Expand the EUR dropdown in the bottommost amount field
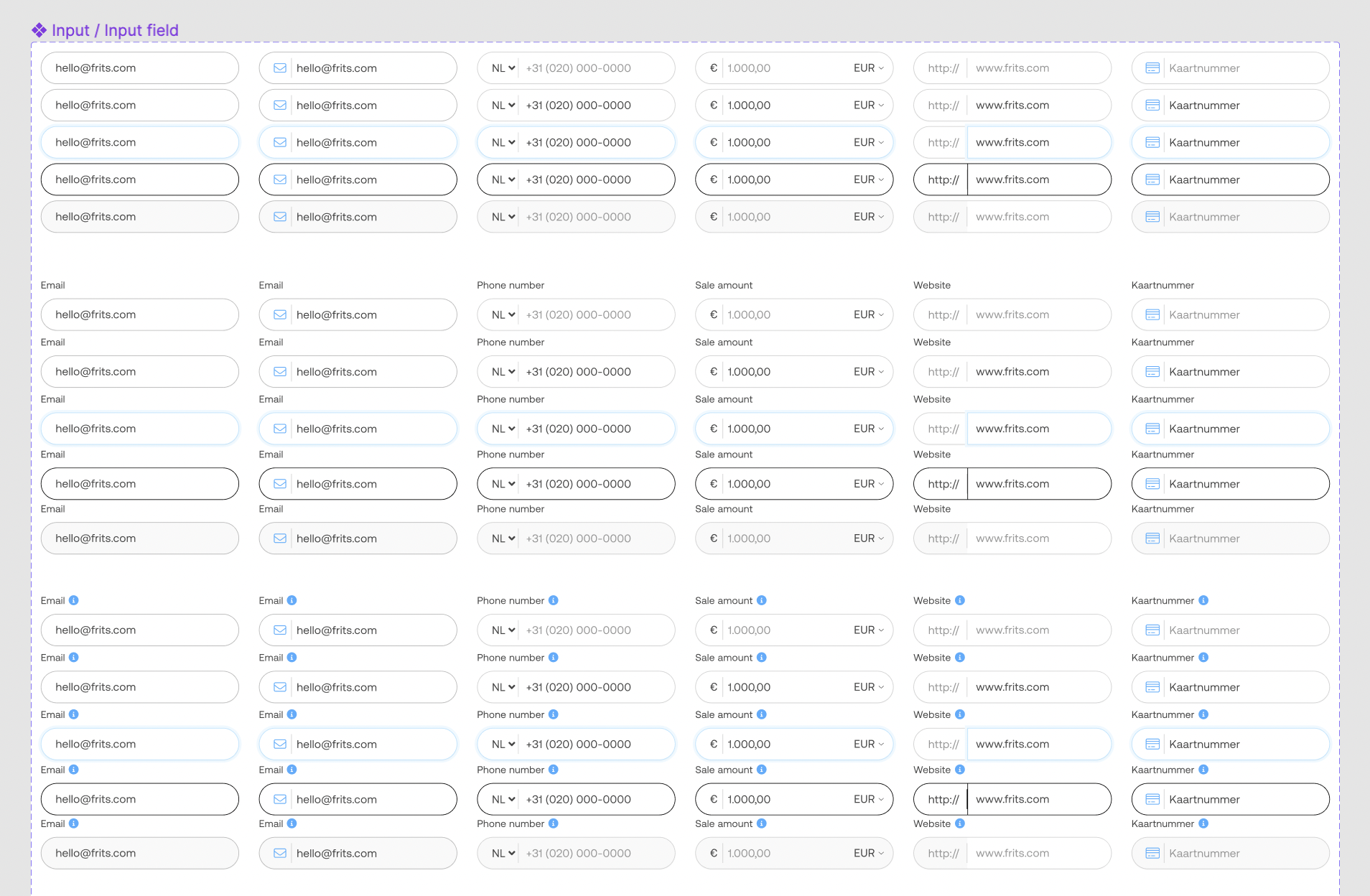The image size is (1370, 896). click(869, 854)
